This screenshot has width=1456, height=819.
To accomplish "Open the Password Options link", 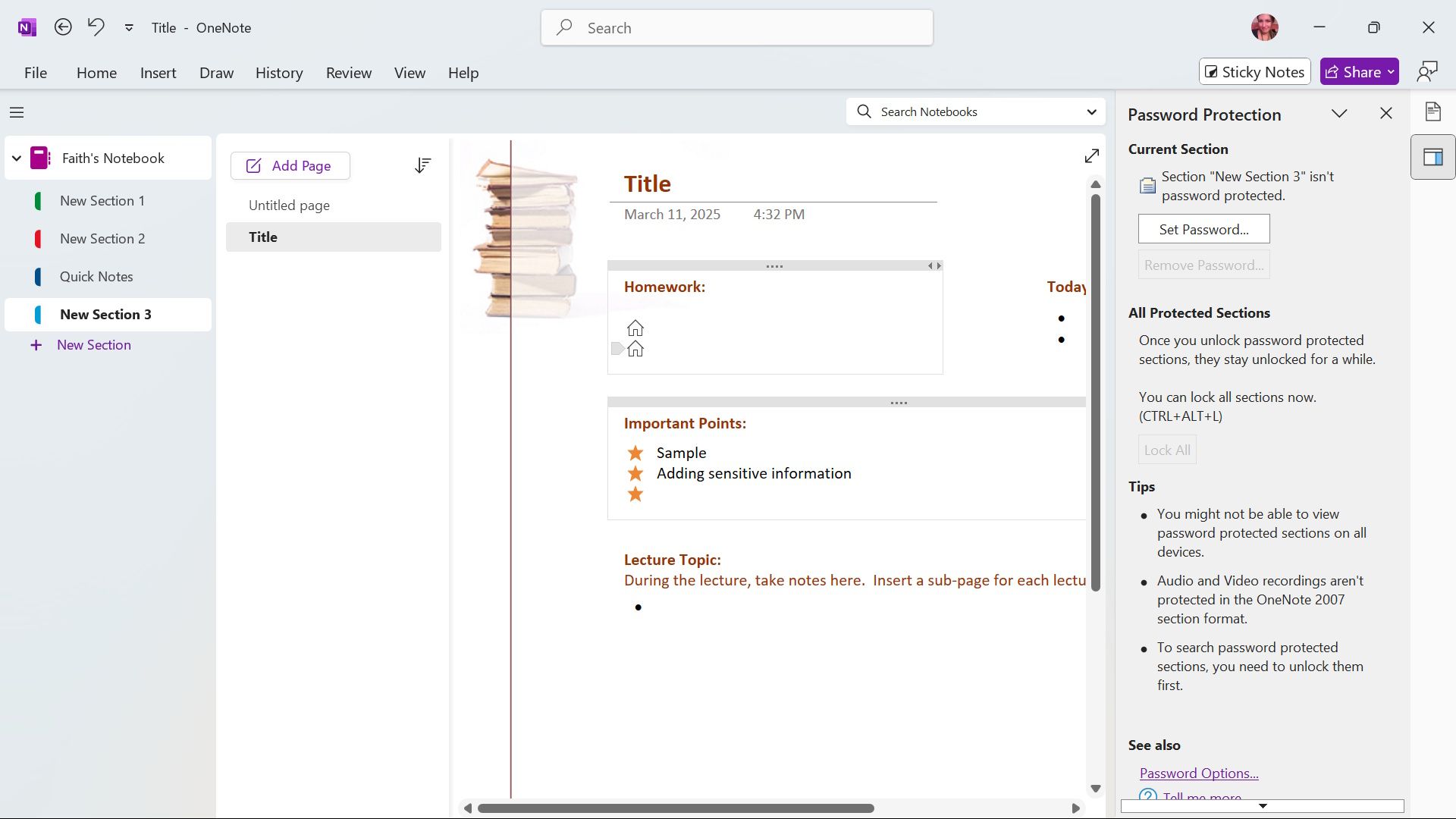I will (1198, 773).
